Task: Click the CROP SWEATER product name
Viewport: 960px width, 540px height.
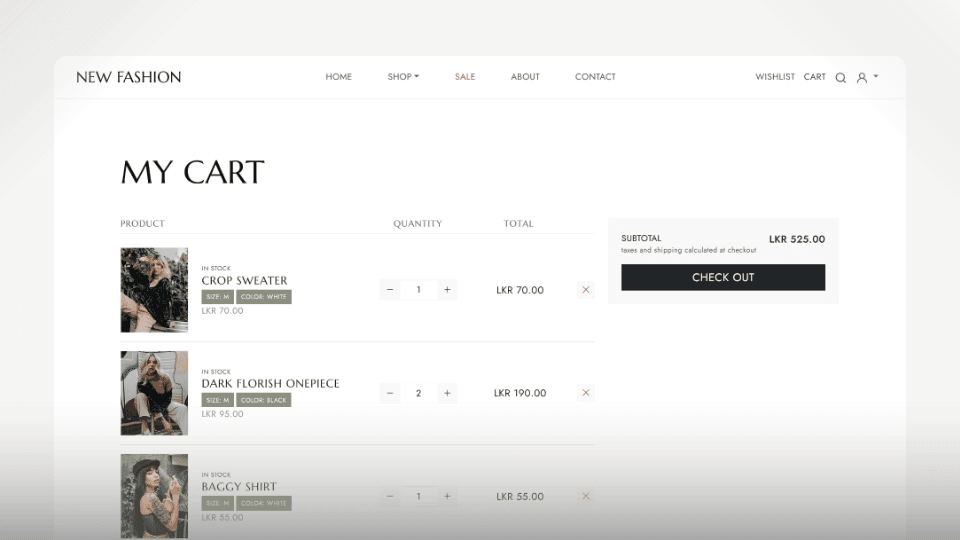Action: (244, 280)
